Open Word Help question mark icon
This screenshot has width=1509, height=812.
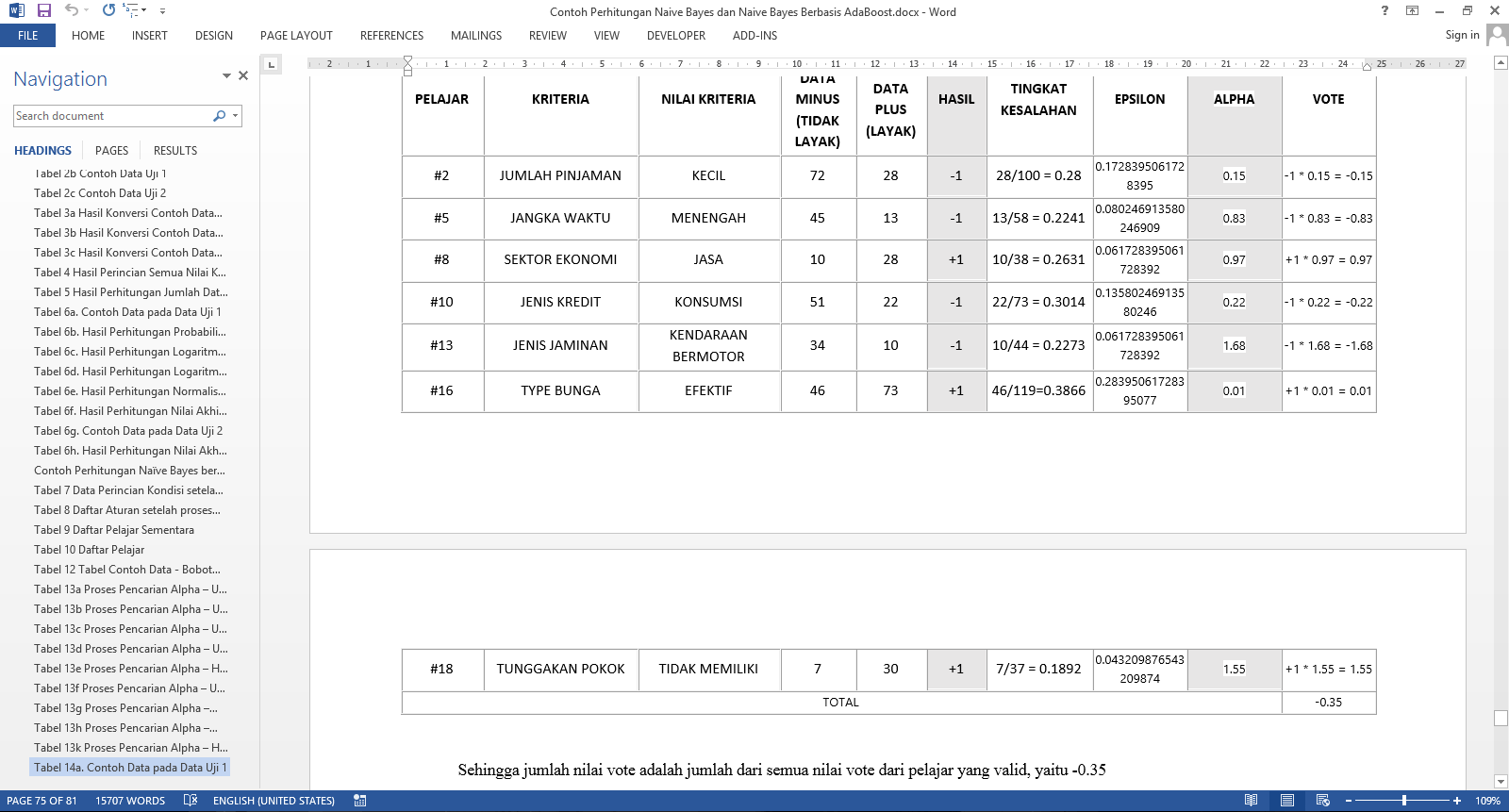click(x=1385, y=10)
